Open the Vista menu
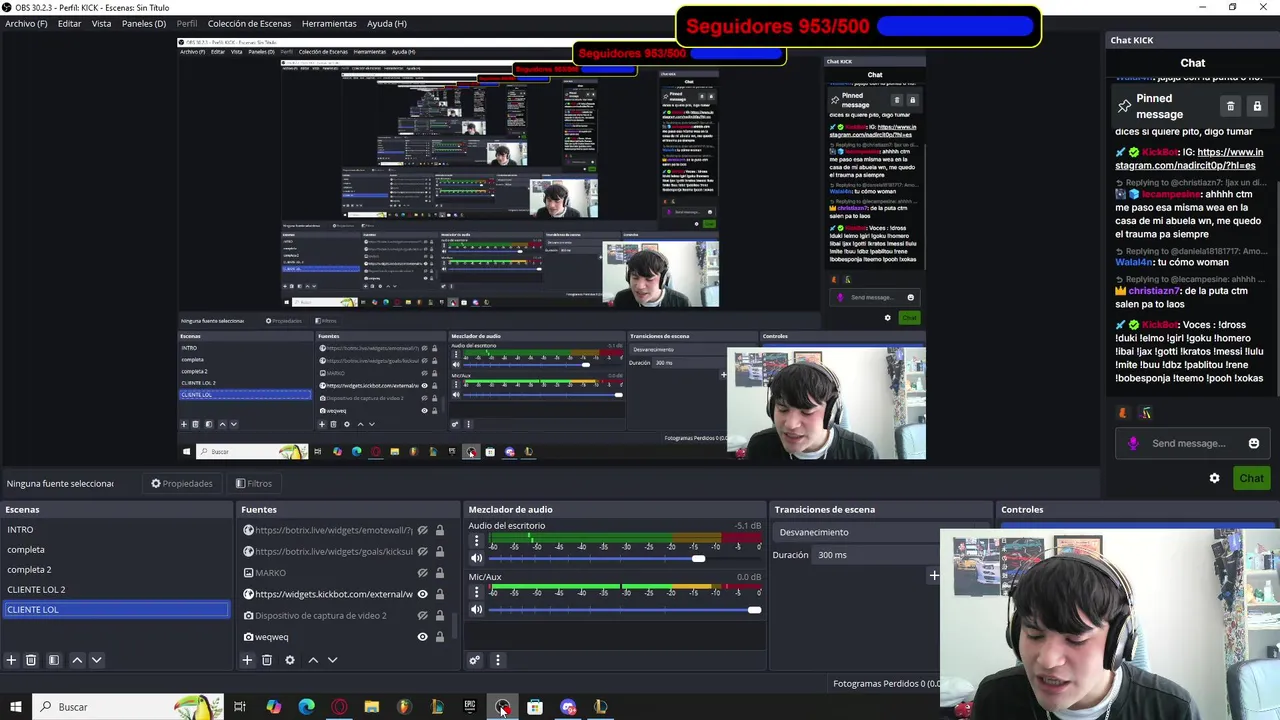This screenshot has height=720, width=1280. 101,23
